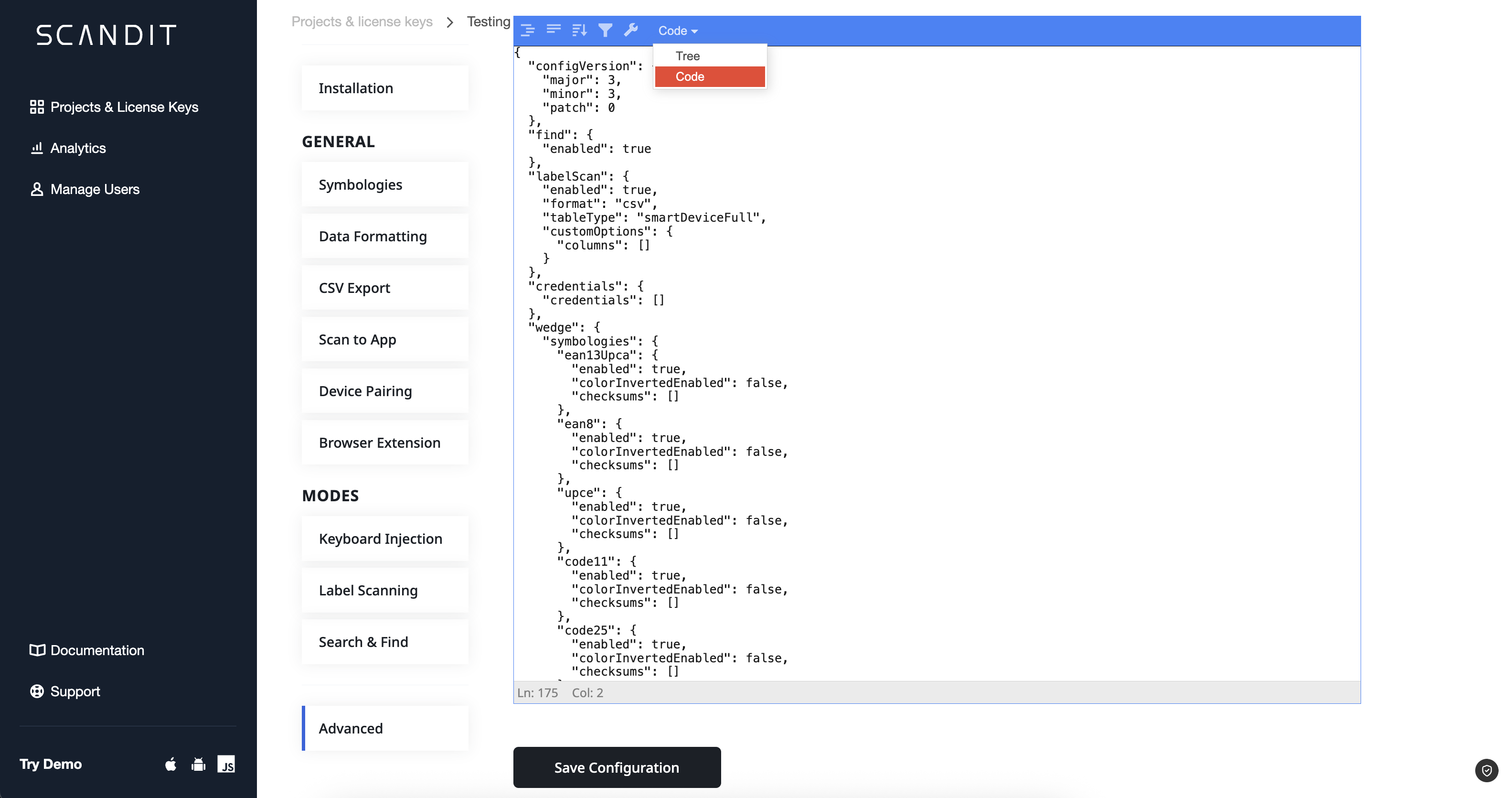
Task: Repair the JSON with the wrench icon
Action: [631, 30]
